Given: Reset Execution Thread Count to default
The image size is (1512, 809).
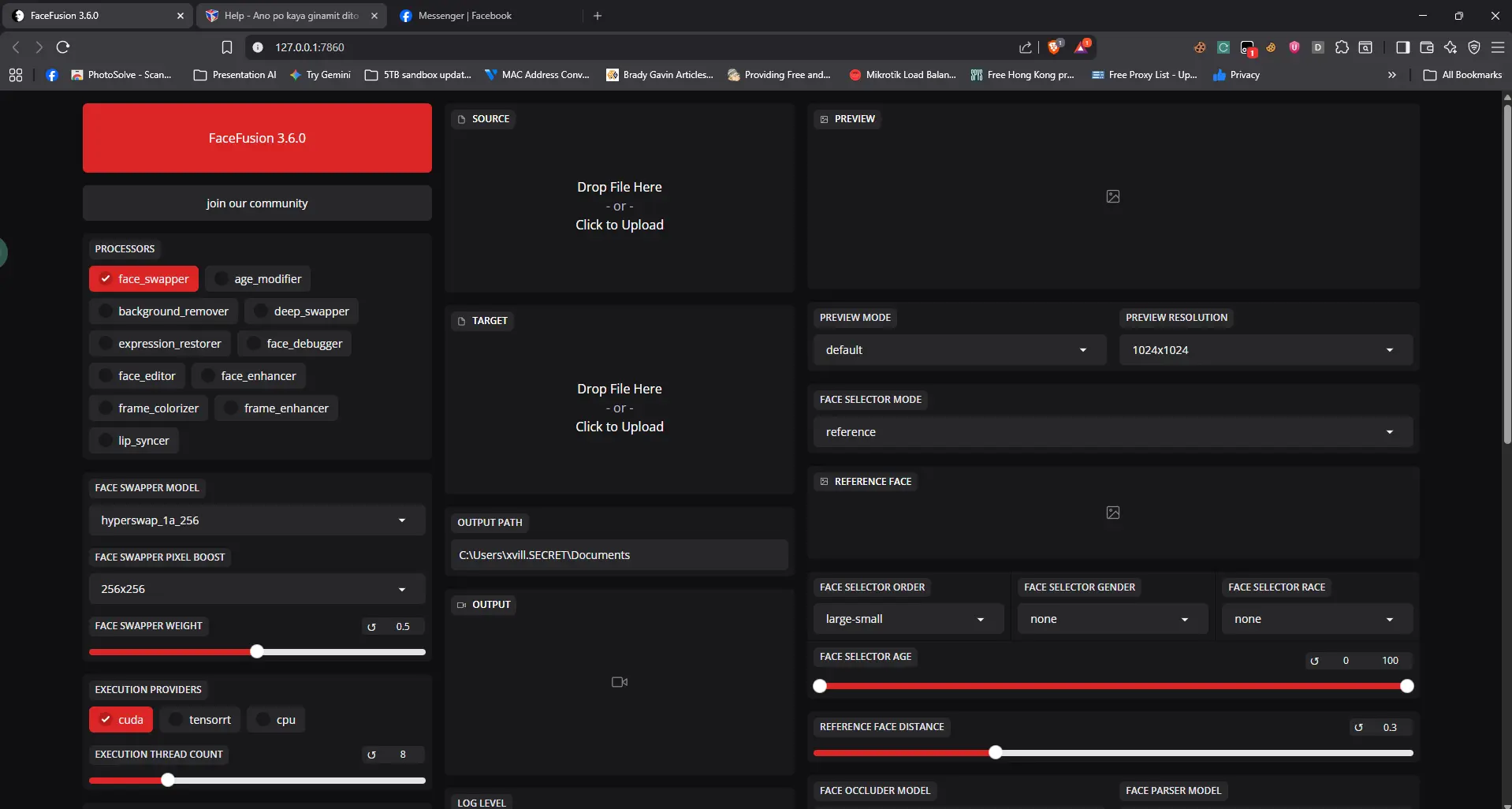Looking at the screenshot, I should tap(371, 755).
